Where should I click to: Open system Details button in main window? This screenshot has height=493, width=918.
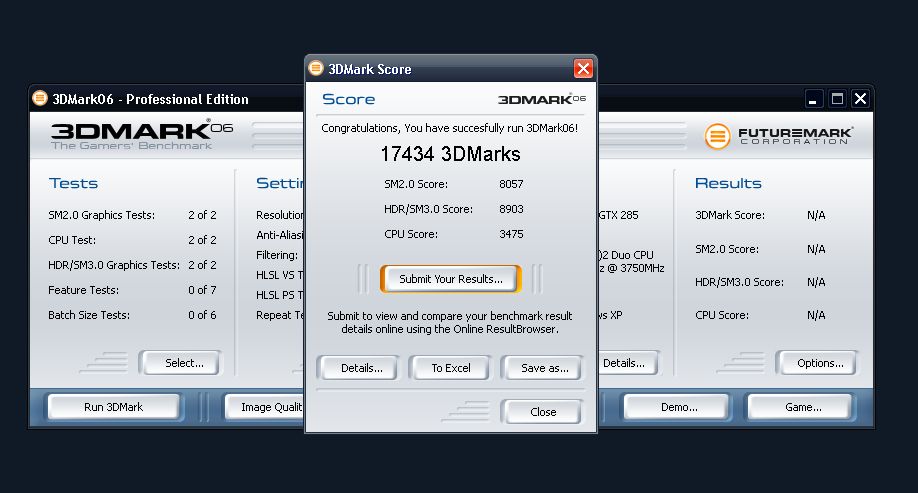628,363
